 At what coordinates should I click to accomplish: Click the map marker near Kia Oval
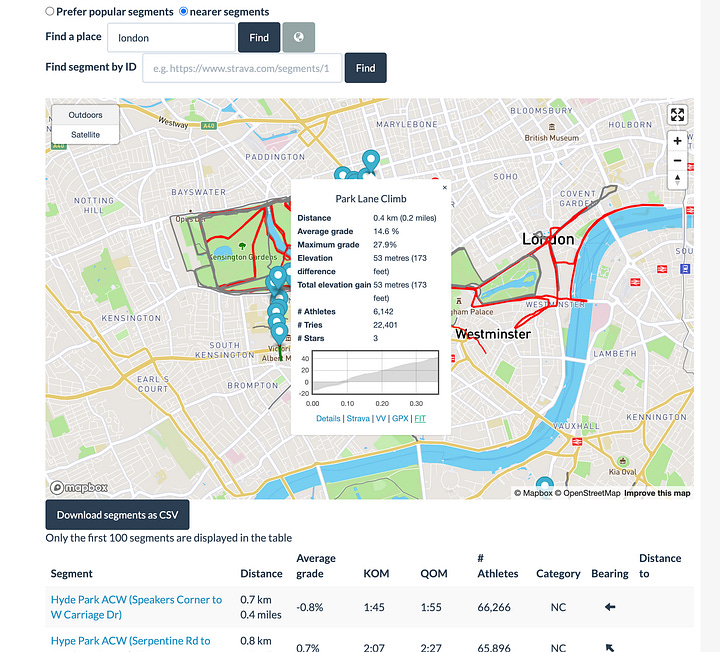[x=545, y=486]
